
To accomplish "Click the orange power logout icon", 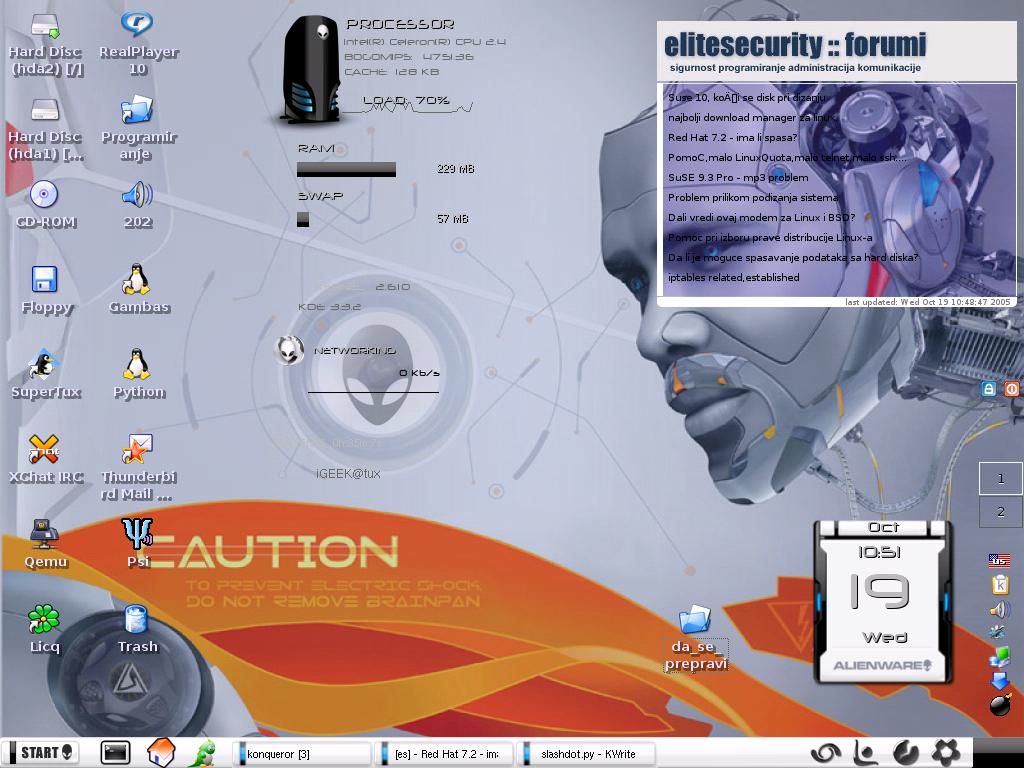I will (x=1011, y=389).
